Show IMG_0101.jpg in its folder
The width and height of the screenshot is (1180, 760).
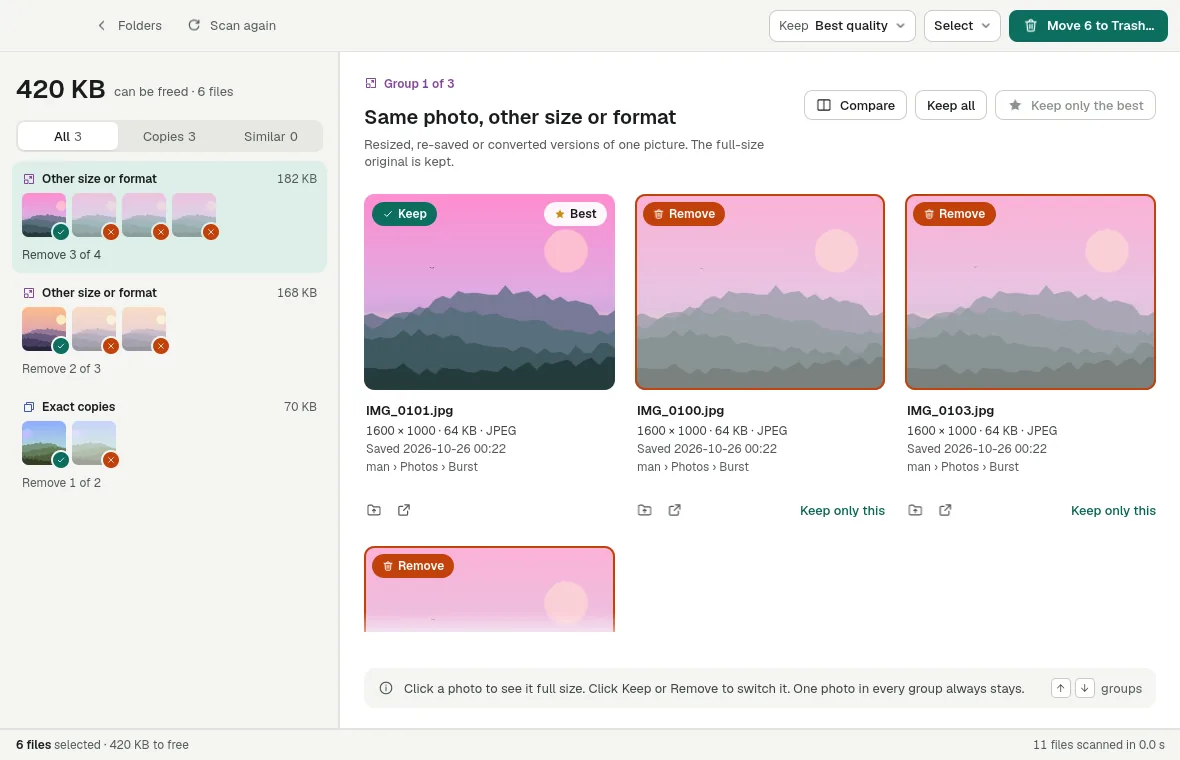[374, 510]
